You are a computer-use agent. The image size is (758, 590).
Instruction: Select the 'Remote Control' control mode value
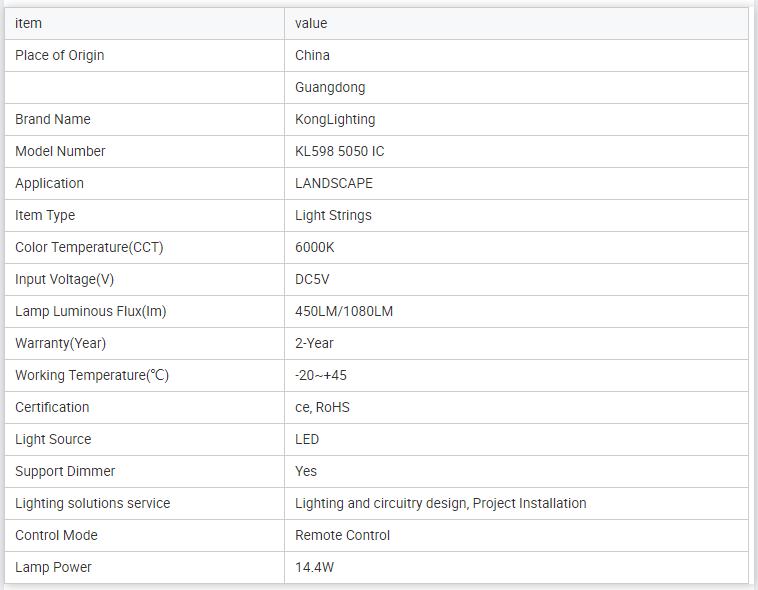click(x=342, y=535)
